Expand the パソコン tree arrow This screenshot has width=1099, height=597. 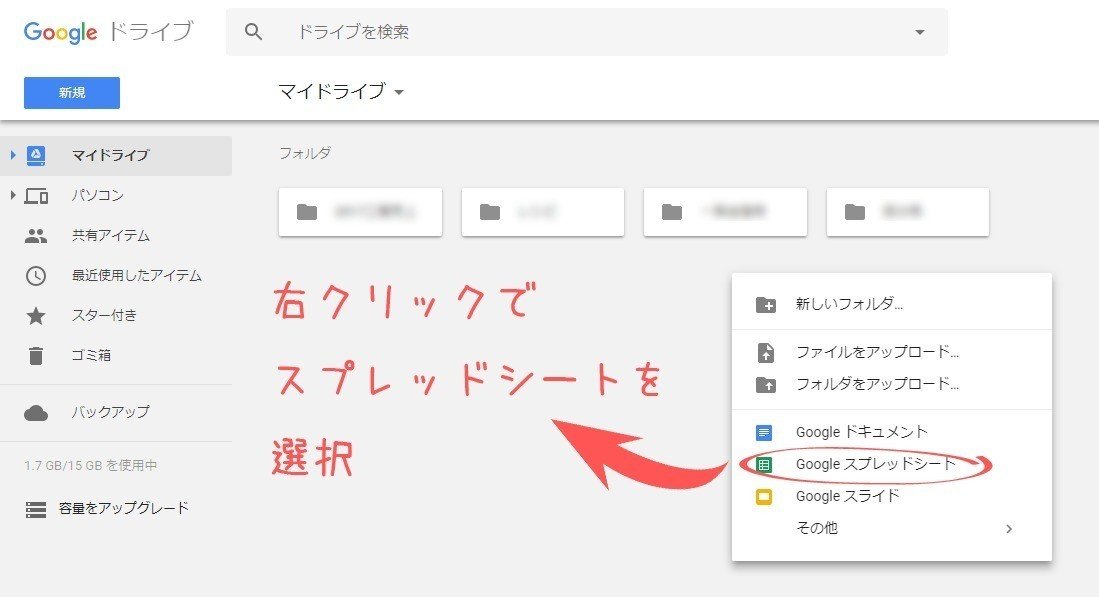13,195
